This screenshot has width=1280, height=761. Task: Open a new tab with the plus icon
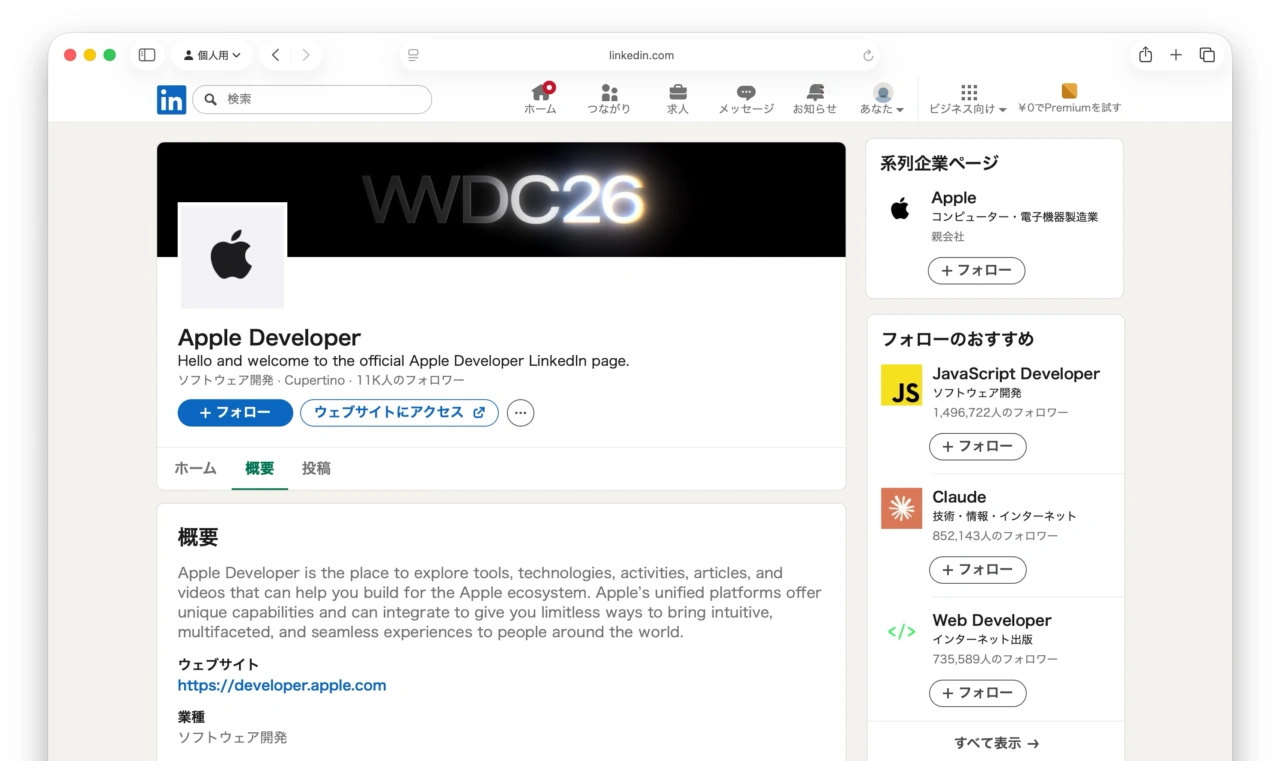[1176, 55]
